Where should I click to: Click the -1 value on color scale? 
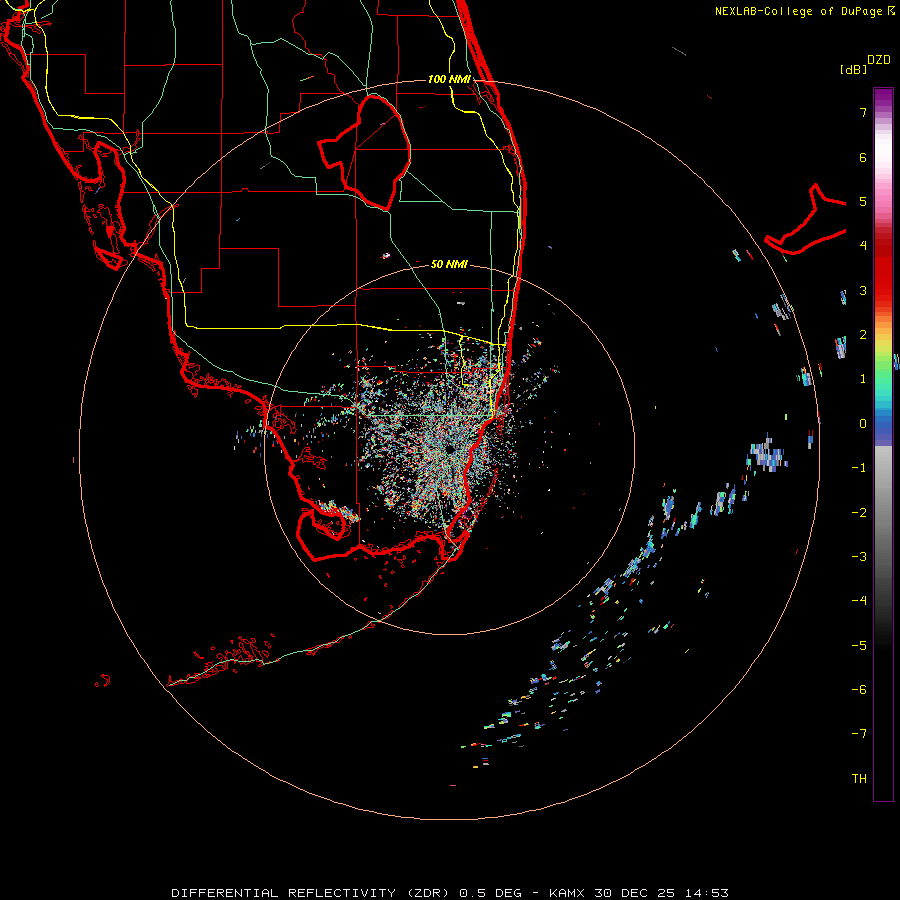point(859,468)
